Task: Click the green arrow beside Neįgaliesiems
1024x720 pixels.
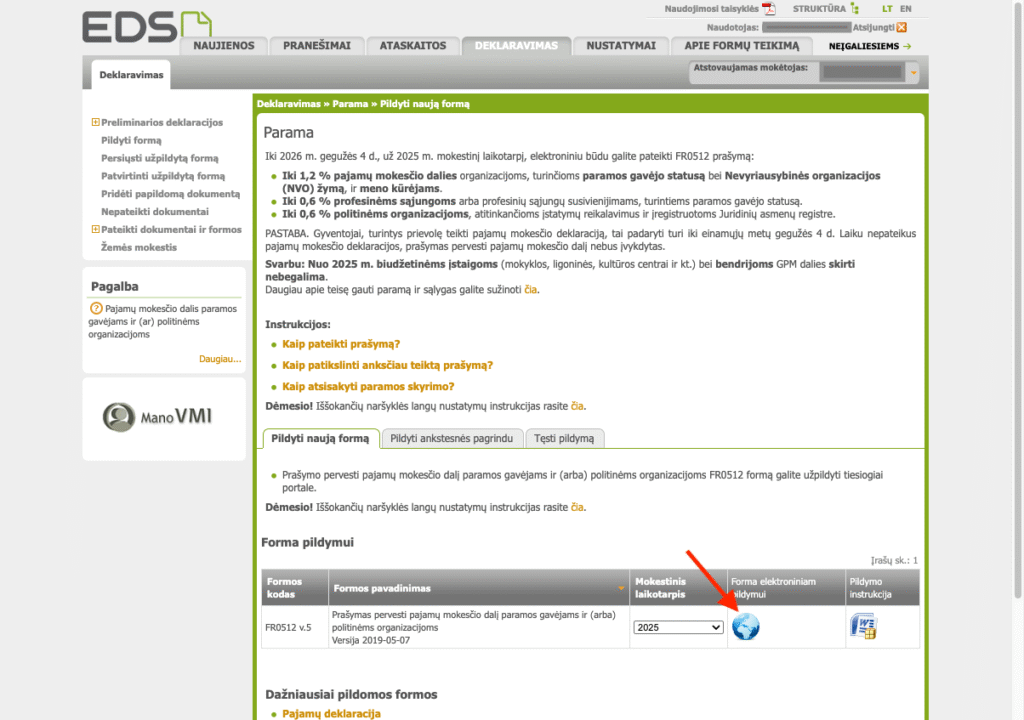Action: 907,46
